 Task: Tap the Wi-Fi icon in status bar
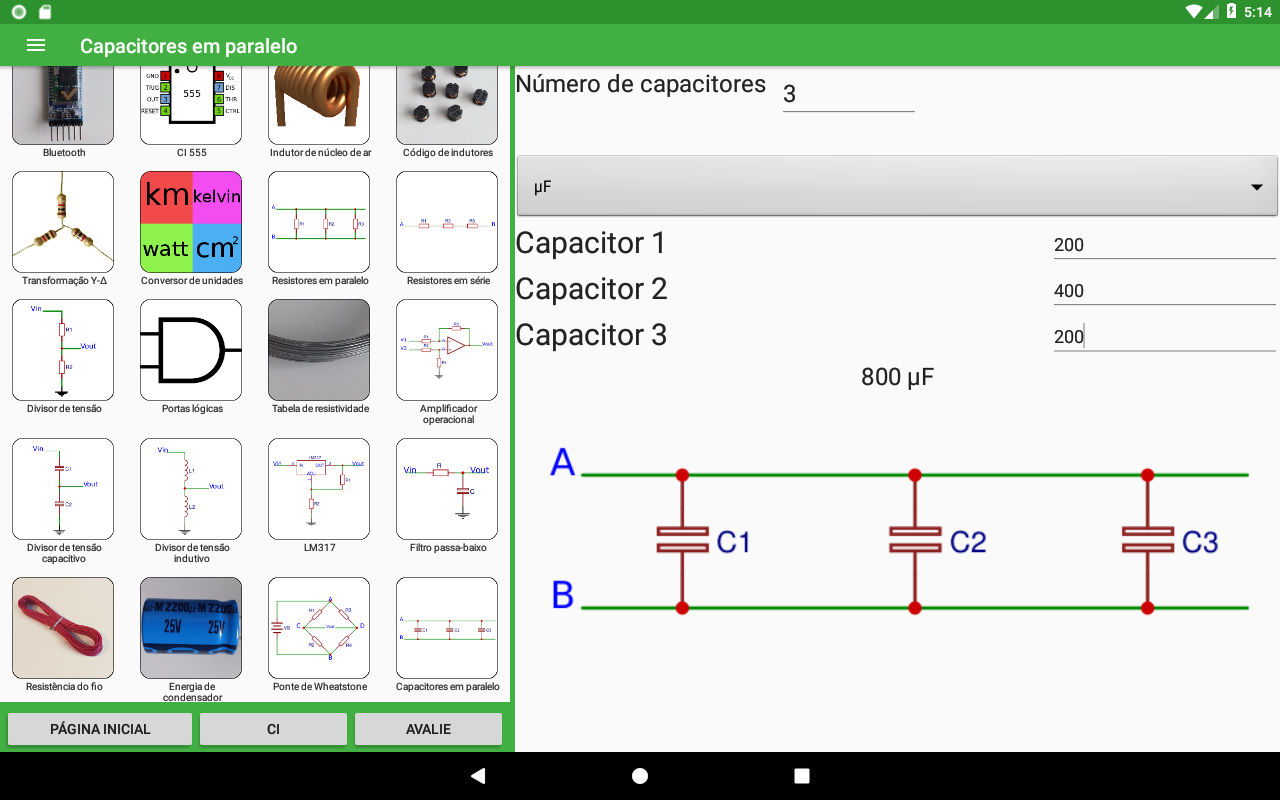click(x=1193, y=12)
